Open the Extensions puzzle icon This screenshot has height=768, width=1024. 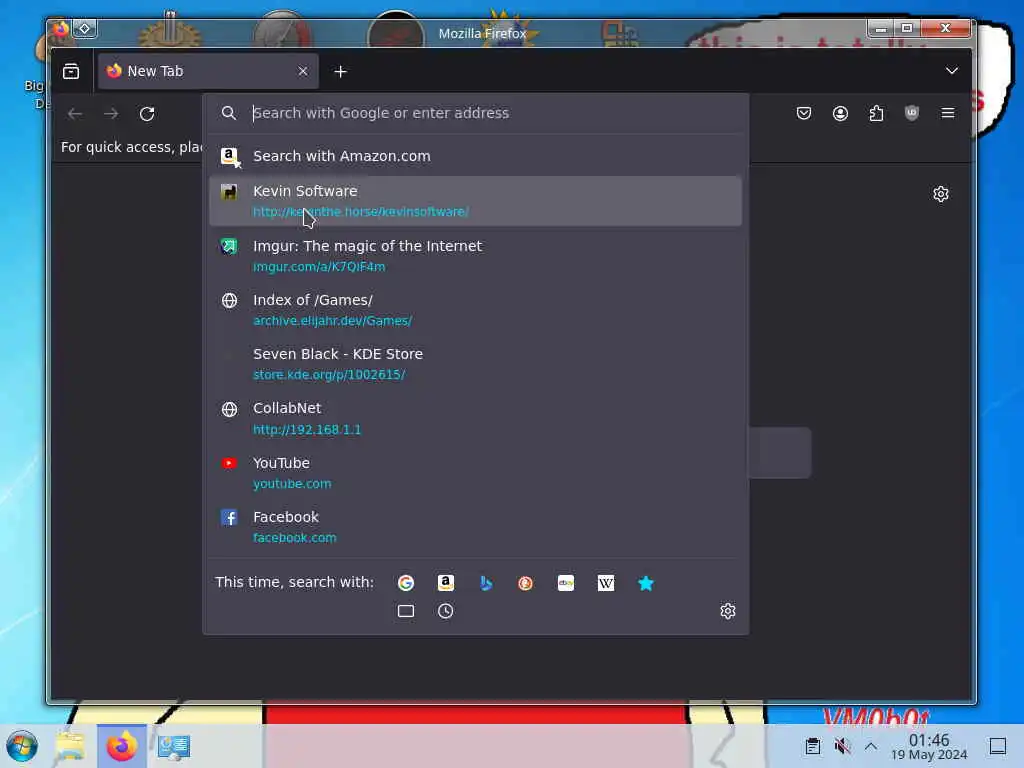[876, 113]
